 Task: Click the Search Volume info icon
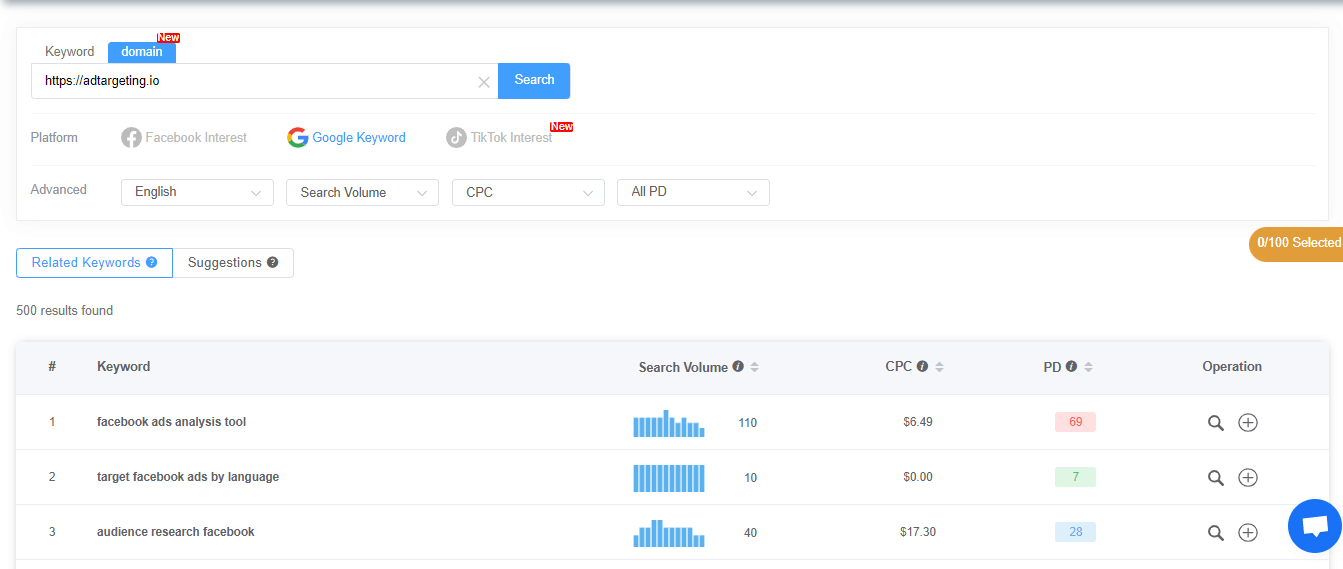coord(738,367)
